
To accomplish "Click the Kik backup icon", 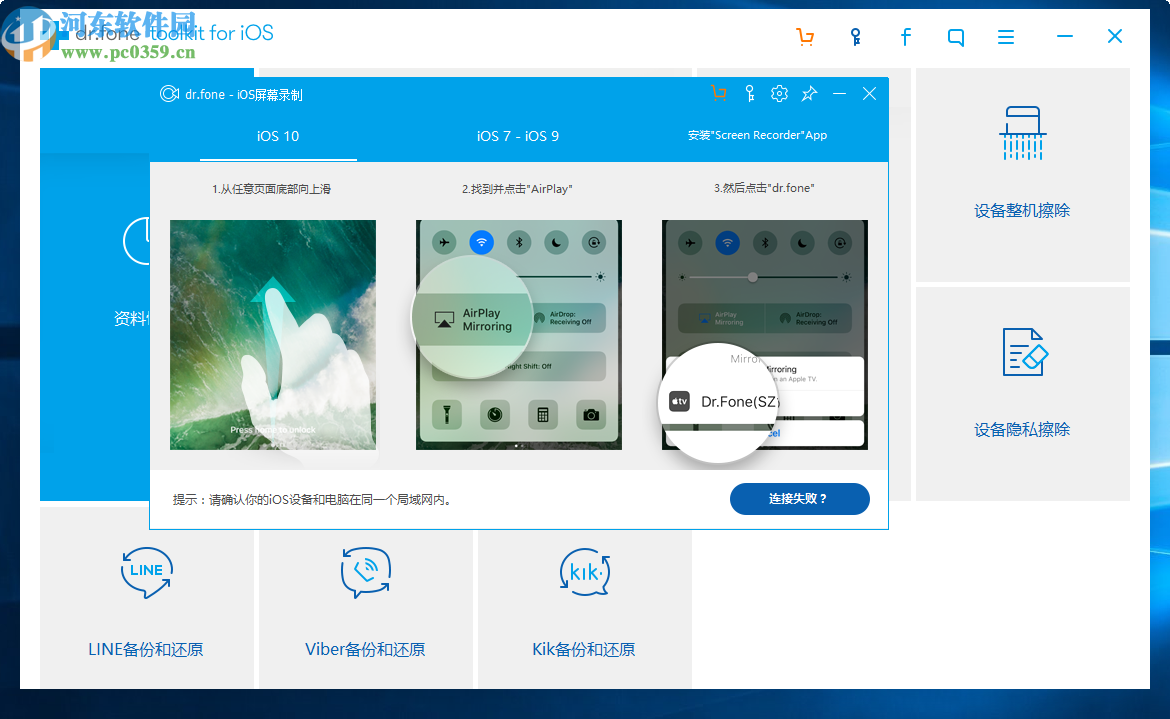I will click(584, 573).
